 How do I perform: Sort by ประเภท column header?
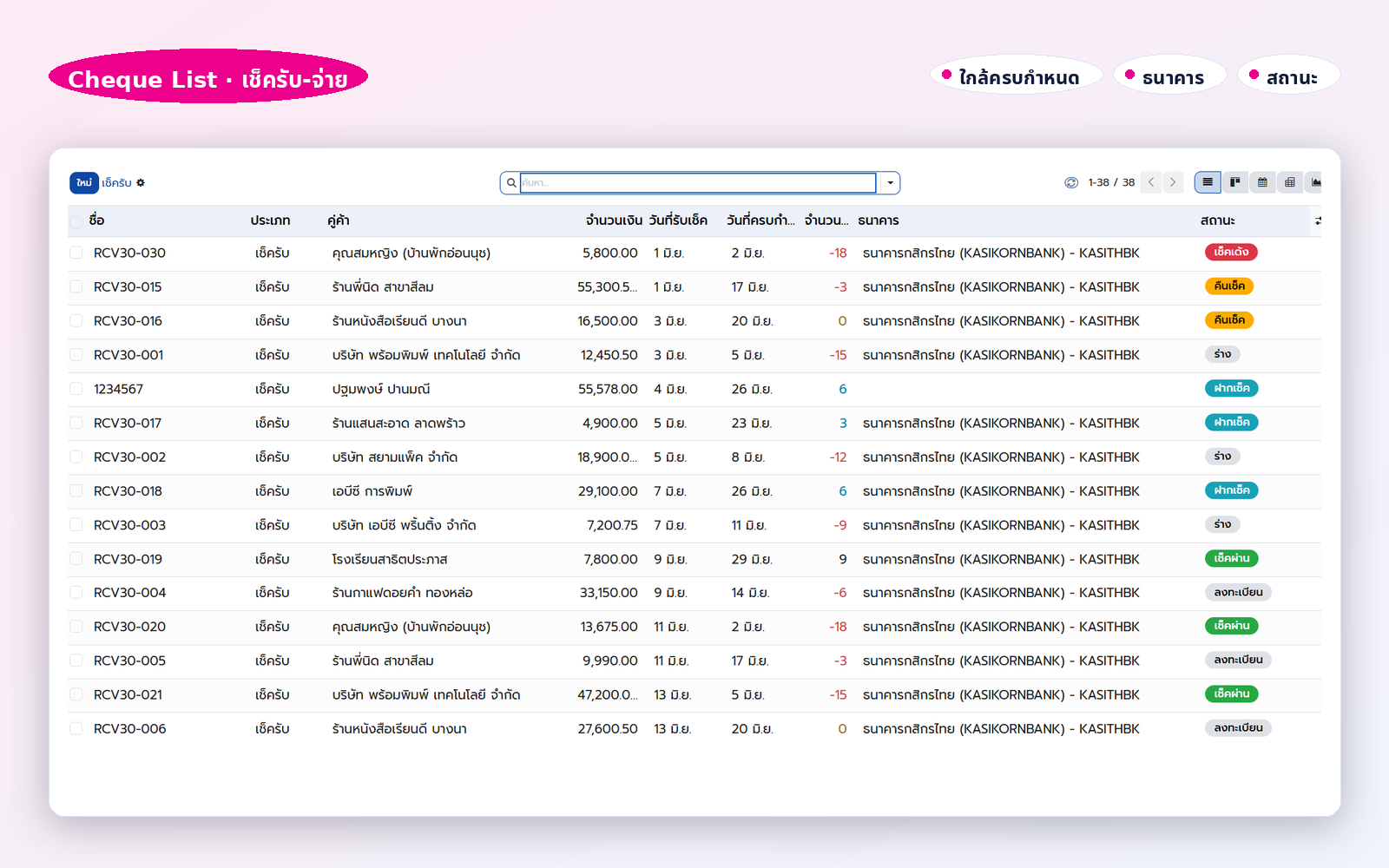pyautogui.click(x=270, y=220)
